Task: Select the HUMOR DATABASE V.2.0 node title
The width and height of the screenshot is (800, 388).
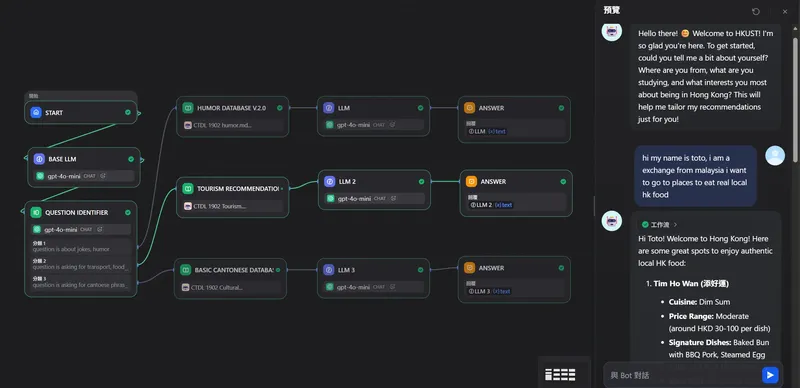Action: coord(232,108)
